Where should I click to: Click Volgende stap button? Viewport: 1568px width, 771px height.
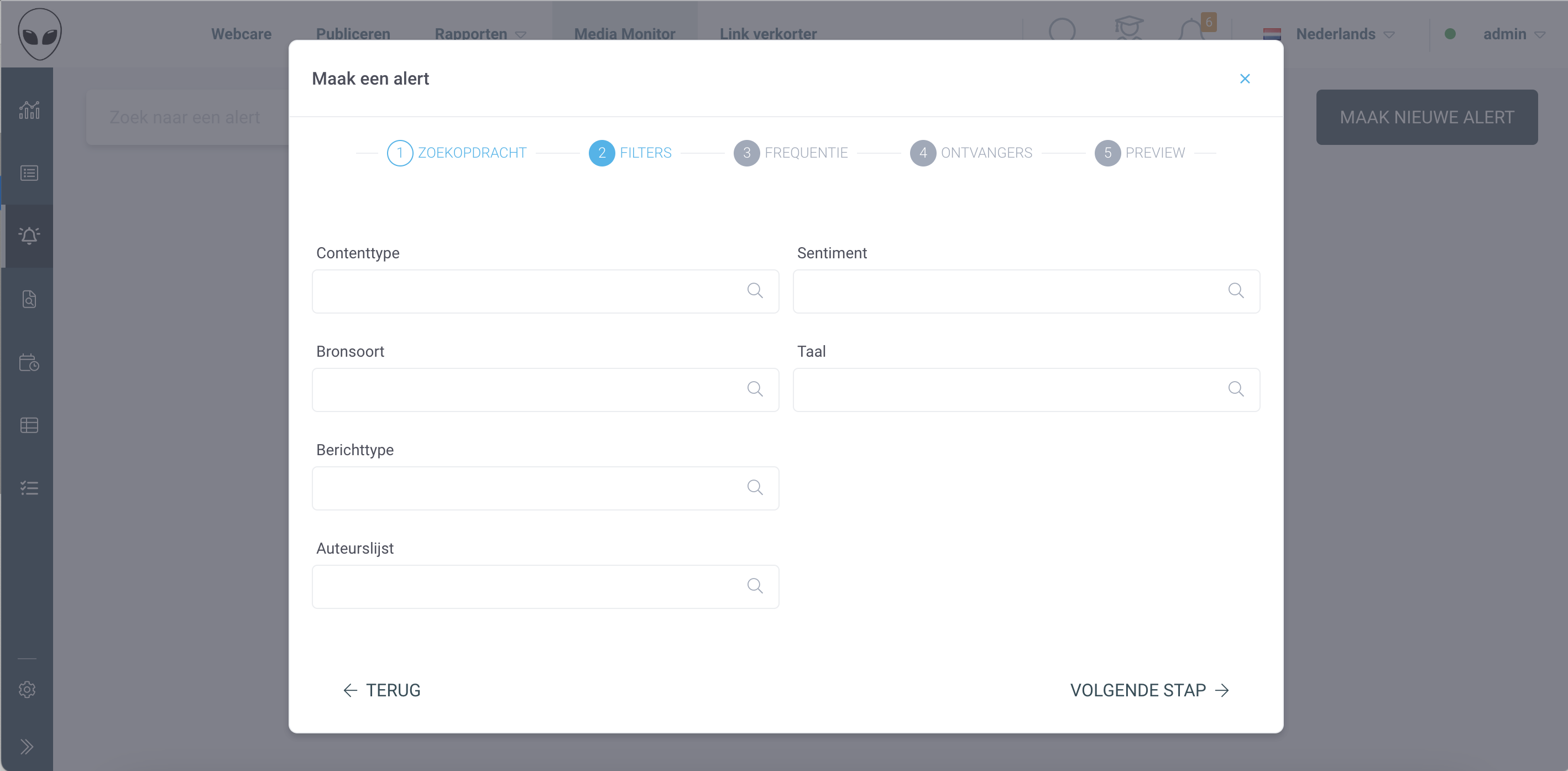[x=1150, y=690]
